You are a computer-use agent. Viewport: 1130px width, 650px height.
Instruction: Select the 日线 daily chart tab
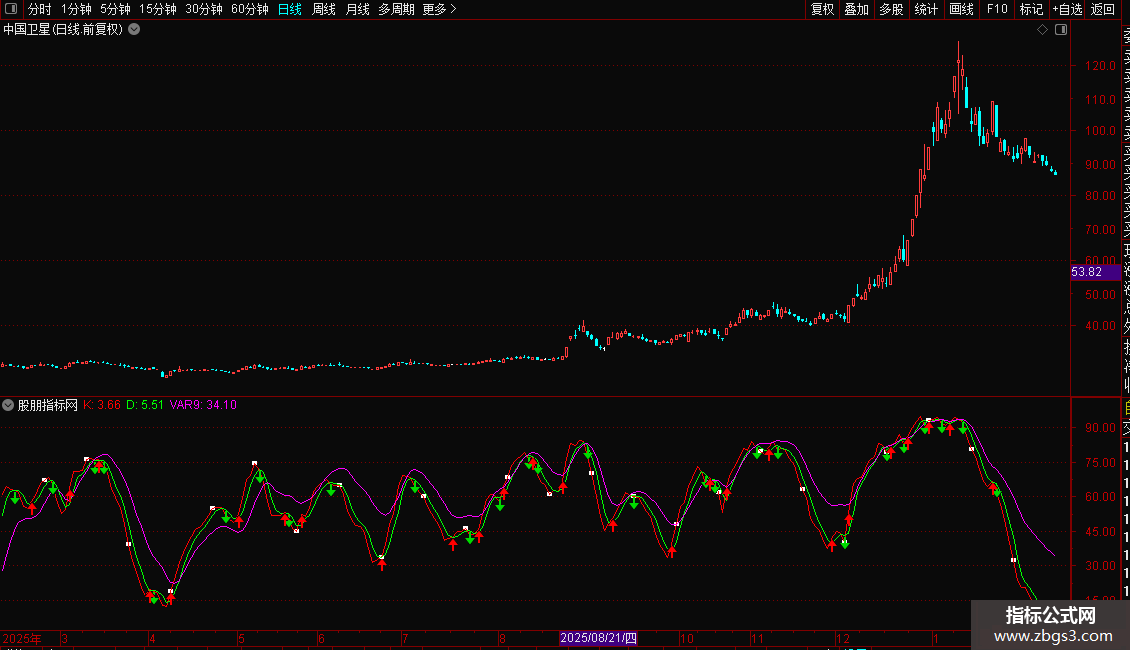pyautogui.click(x=290, y=9)
